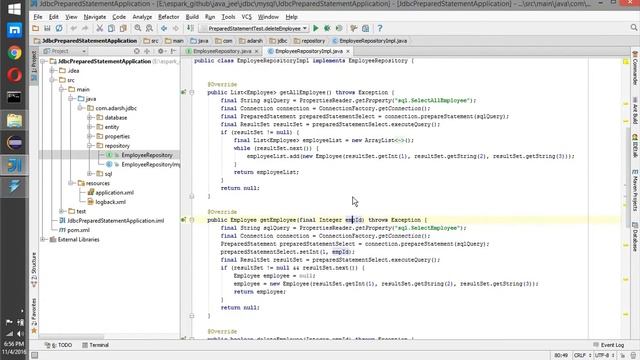640x360 pixels.
Task: Click Run with Coverage icon
Action: 339,29
